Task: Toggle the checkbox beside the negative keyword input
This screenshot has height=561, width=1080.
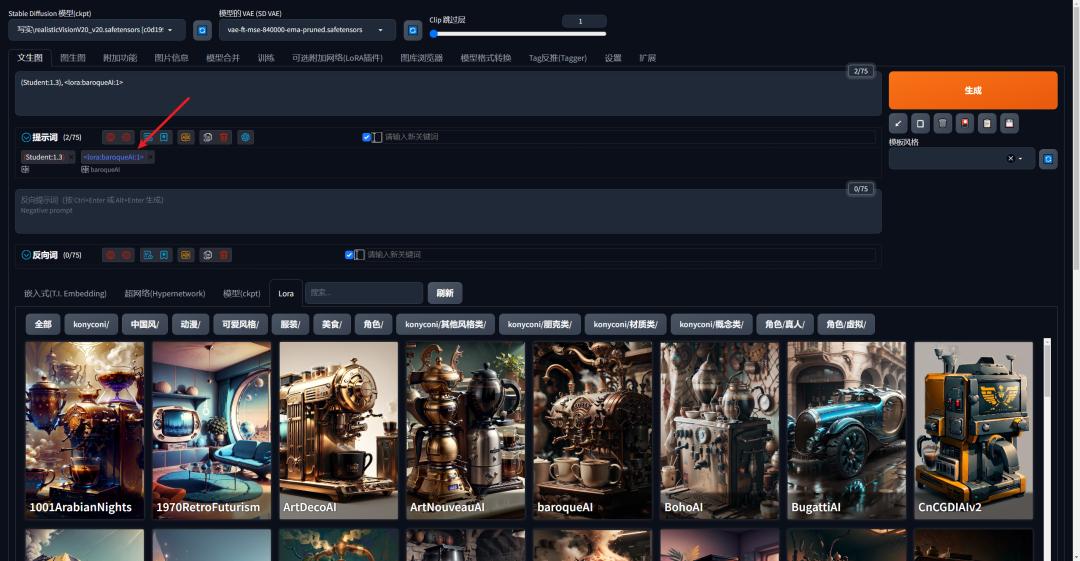Action: coord(349,255)
